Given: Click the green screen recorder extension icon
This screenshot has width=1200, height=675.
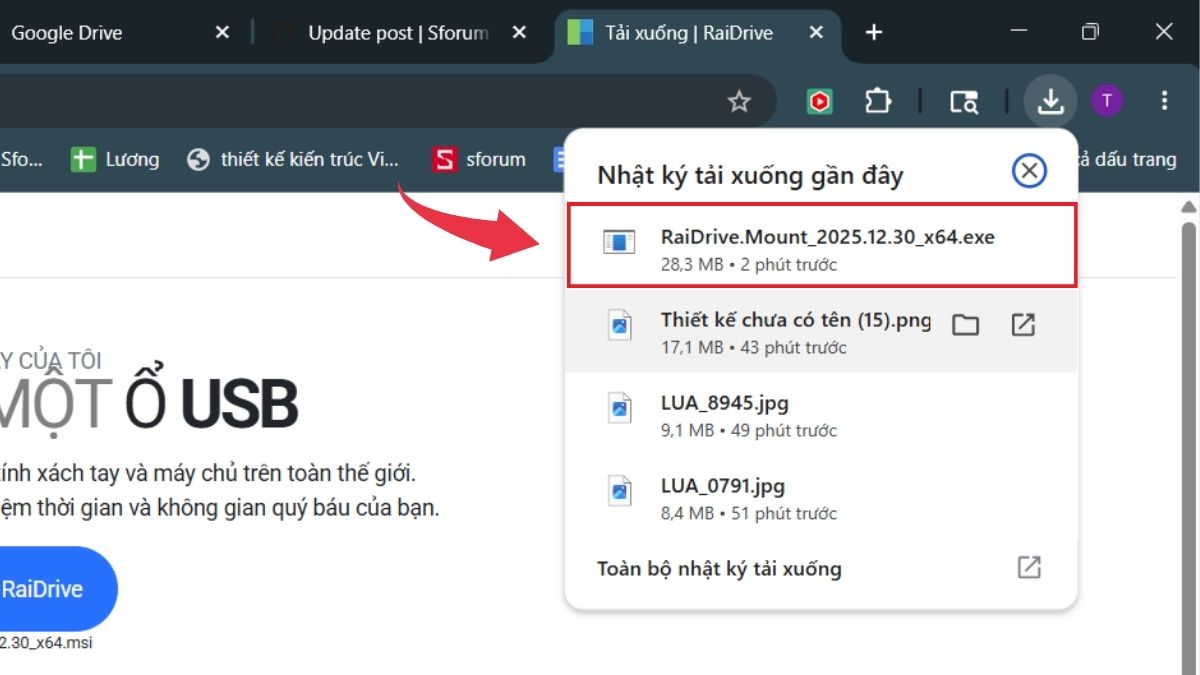Looking at the screenshot, I should pos(820,101).
